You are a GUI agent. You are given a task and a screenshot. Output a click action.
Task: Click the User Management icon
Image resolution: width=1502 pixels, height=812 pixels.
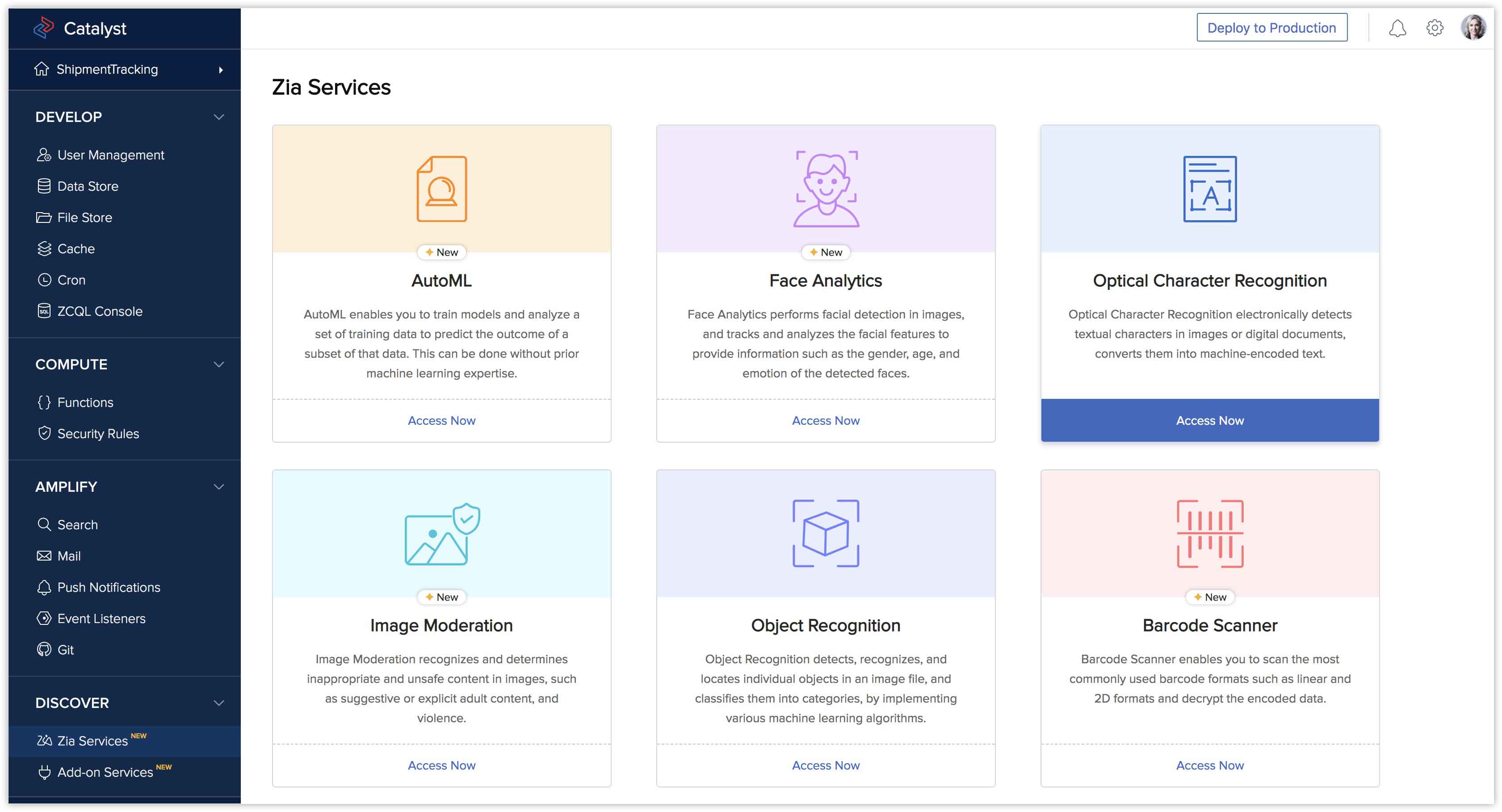[44, 155]
